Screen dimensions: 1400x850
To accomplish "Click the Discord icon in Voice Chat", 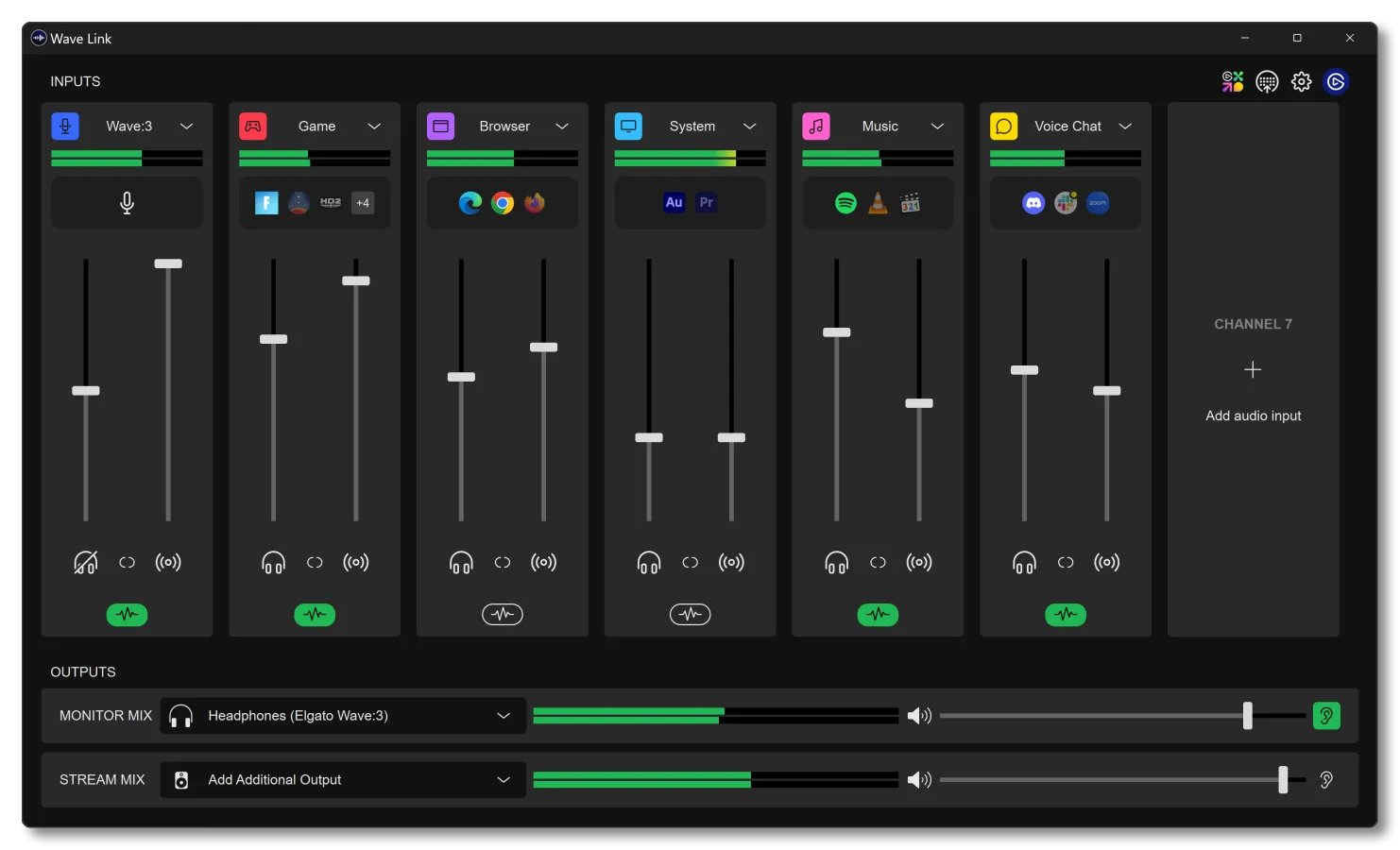I will (1033, 203).
